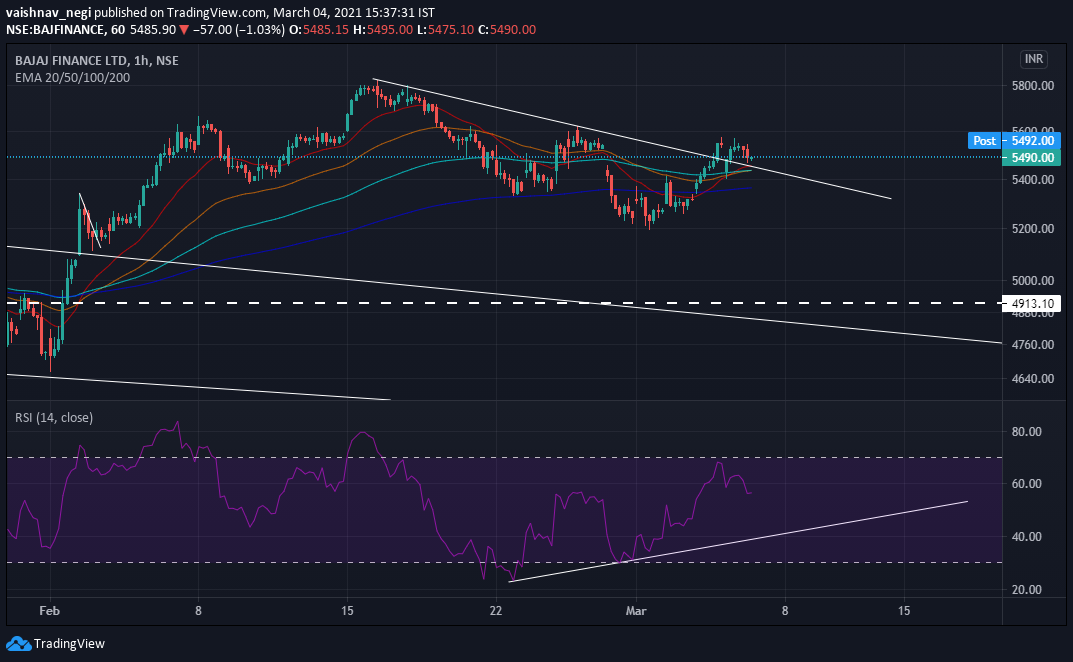
Task: Select the close value 5490.00 in header
Action: 513,29
